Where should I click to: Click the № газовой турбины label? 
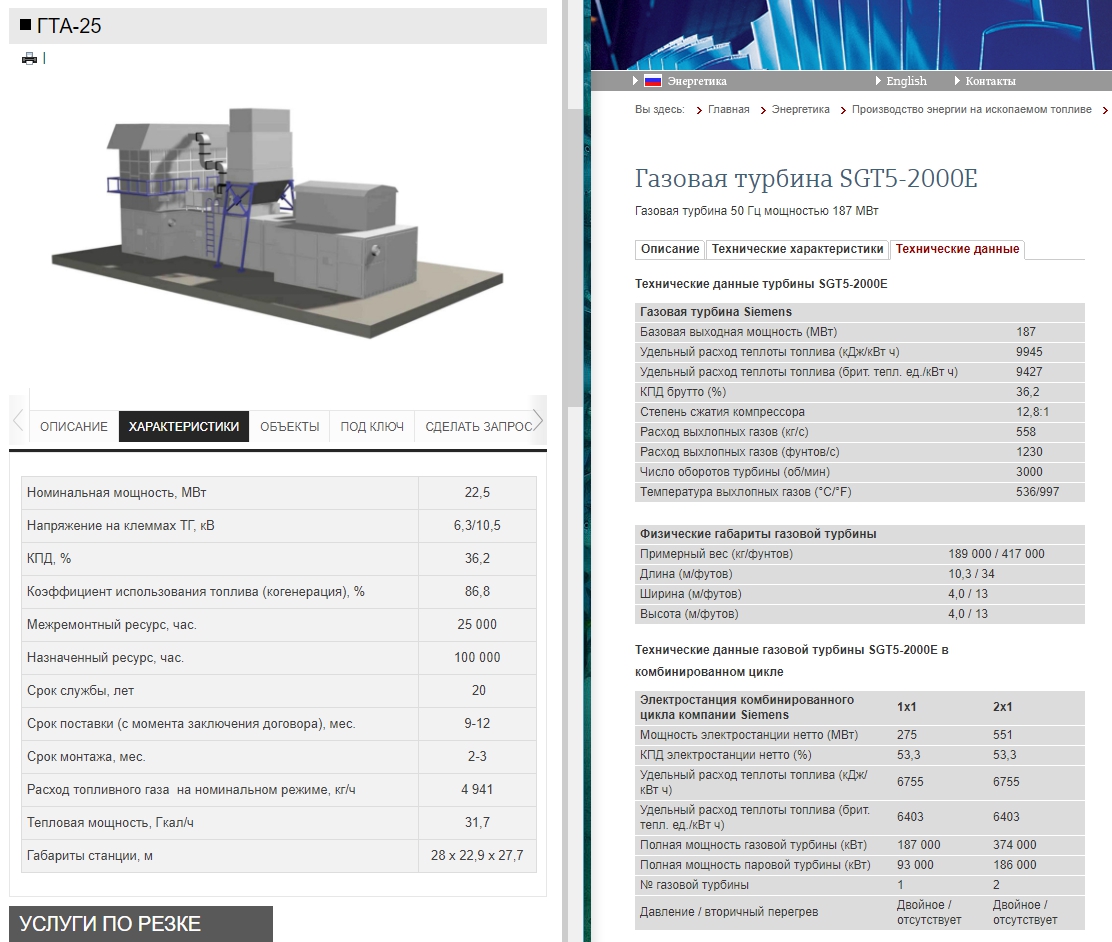694,885
